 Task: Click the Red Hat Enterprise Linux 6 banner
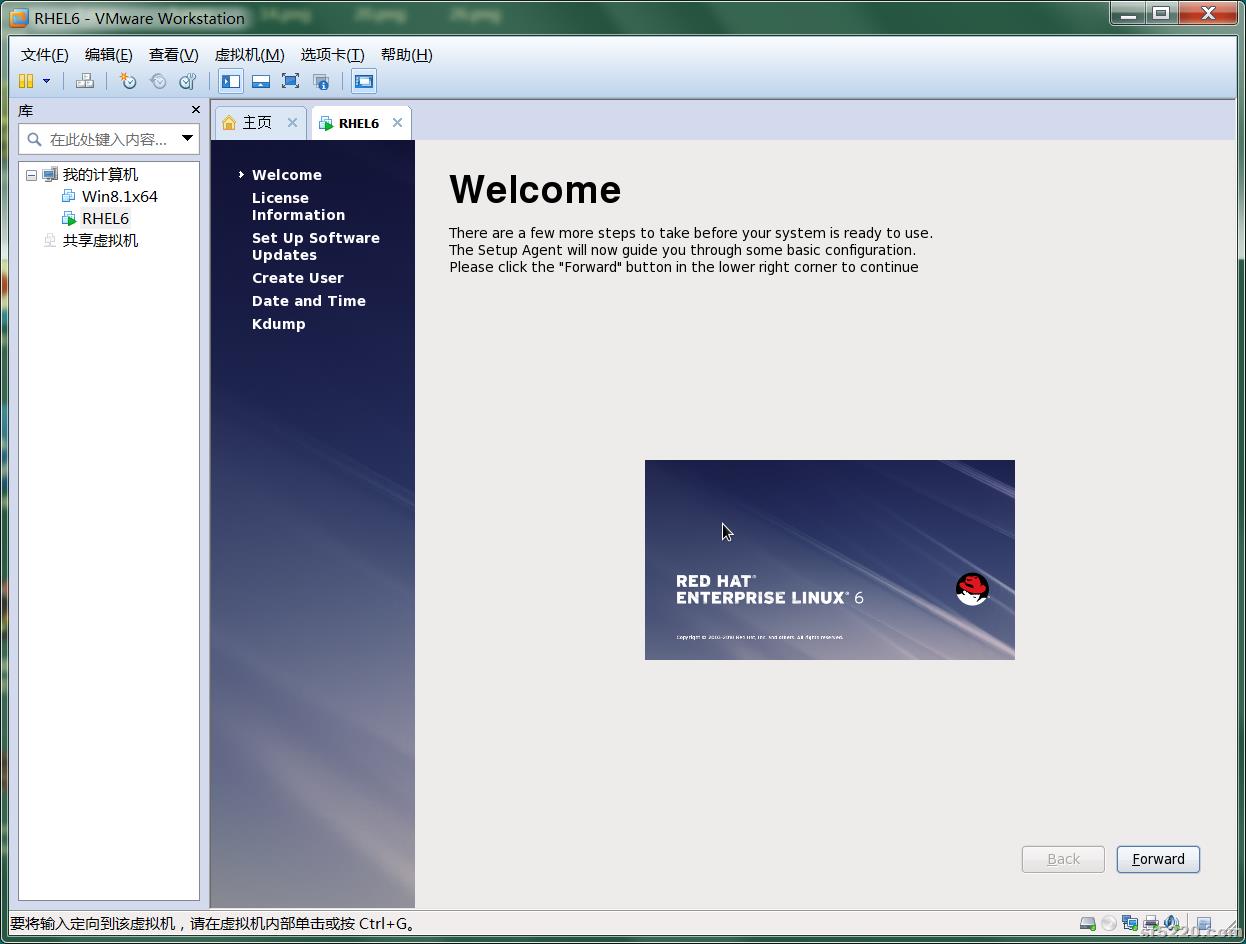coord(830,560)
